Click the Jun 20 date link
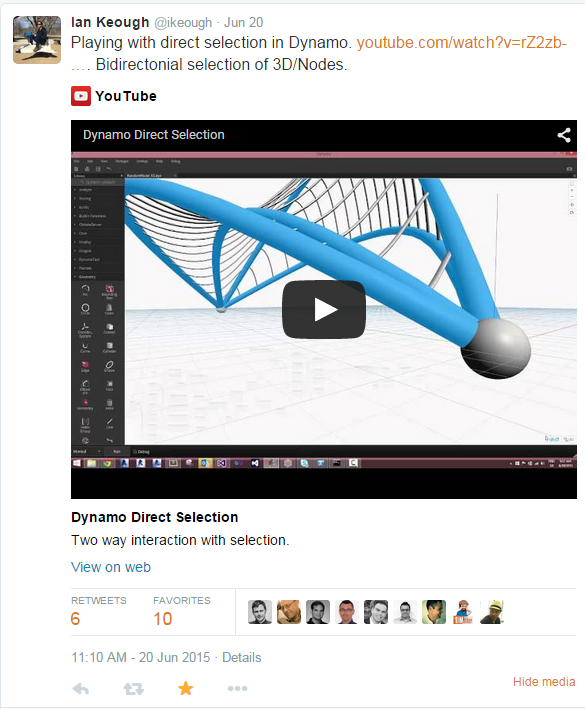Image resolution: width=585 pixels, height=709 pixels. click(244, 23)
